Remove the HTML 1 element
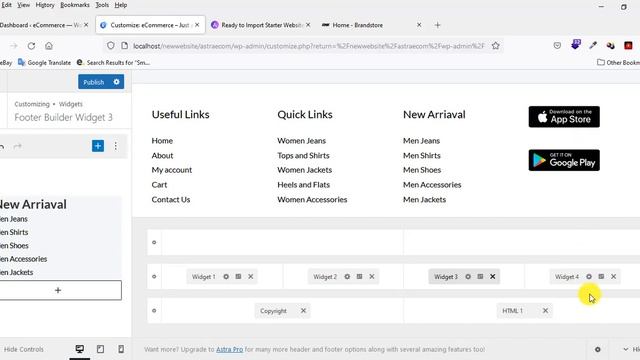This screenshot has height=360, width=640. coord(545,311)
